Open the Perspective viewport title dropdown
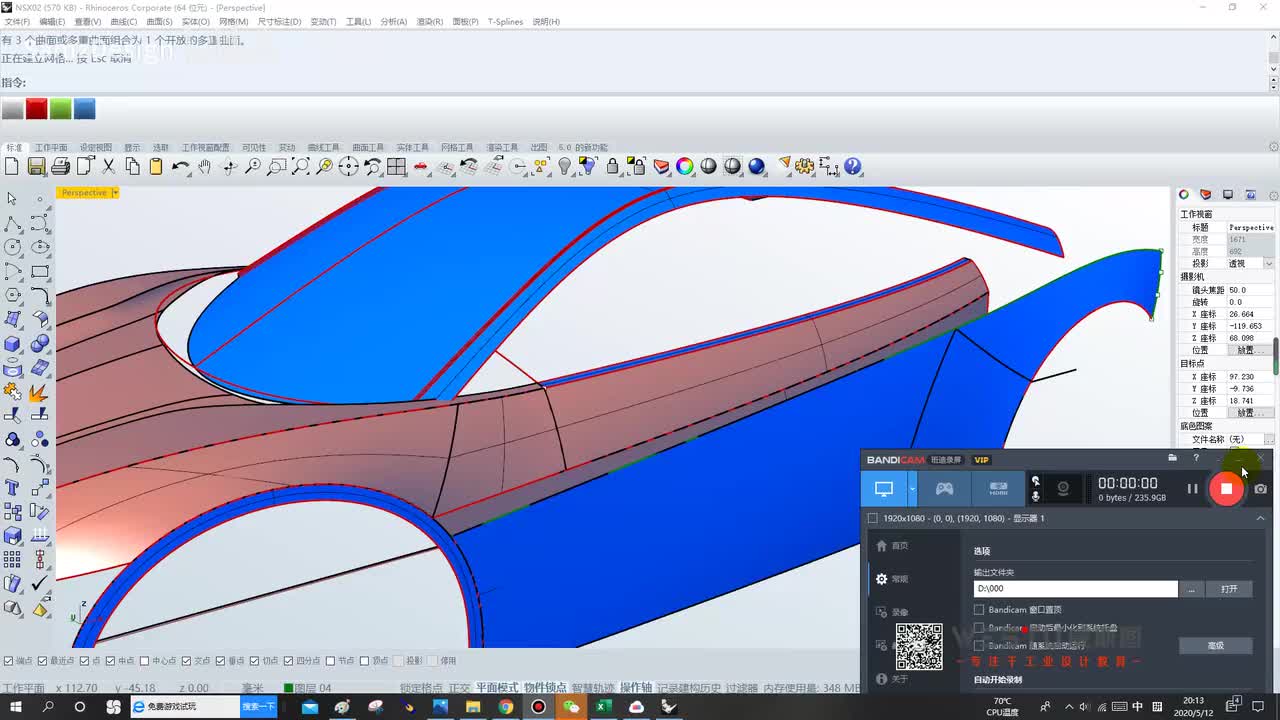The width and height of the screenshot is (1280, 720). [115, 193]
